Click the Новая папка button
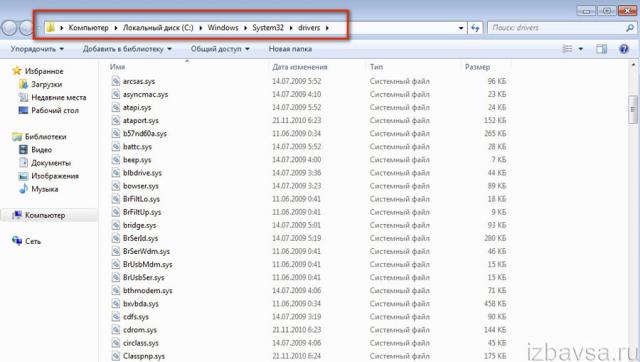The image size is (640, 362). click(x=290, y=49)
